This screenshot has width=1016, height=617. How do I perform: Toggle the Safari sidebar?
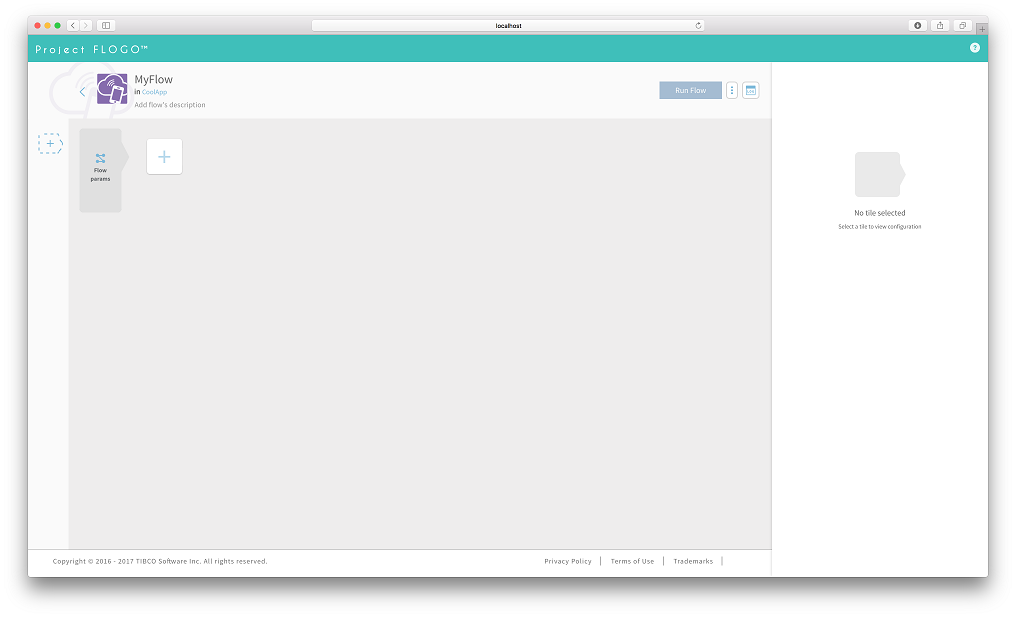(106, 25)
